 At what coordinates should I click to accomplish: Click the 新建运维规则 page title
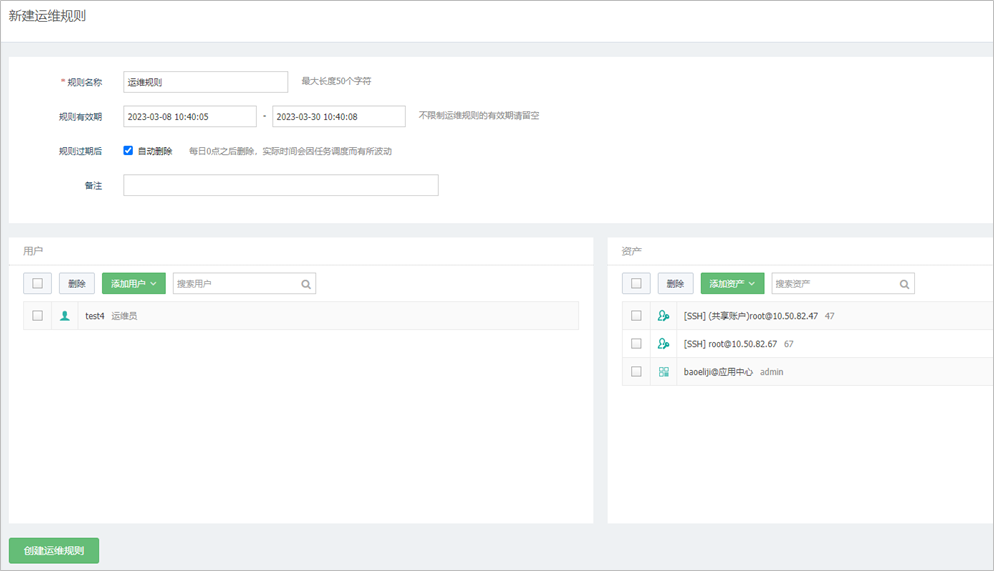(47, 16)
